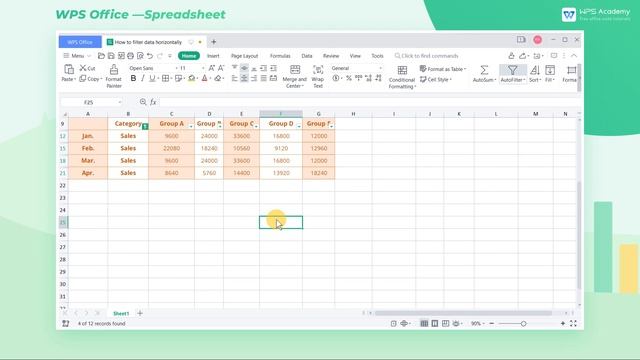Open a new document tab with the plus
The width and height of the screenshot is (640, 360).
point(213,42)
